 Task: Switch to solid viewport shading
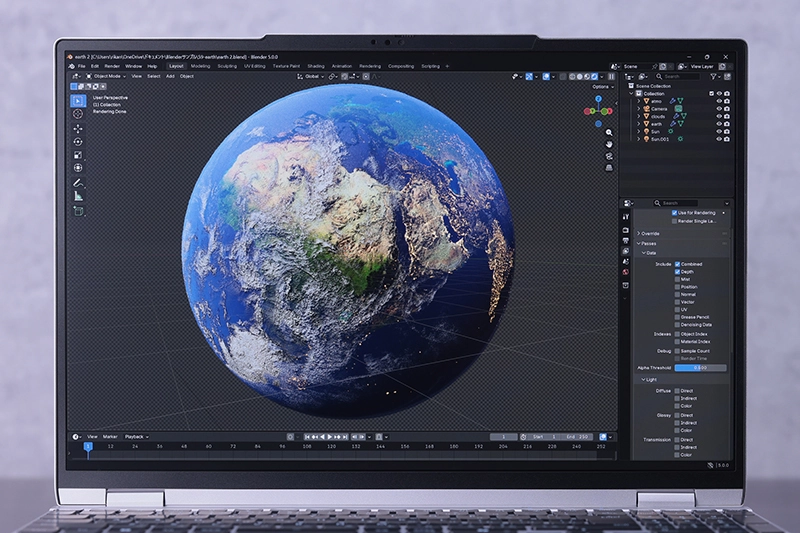(580, 77)
